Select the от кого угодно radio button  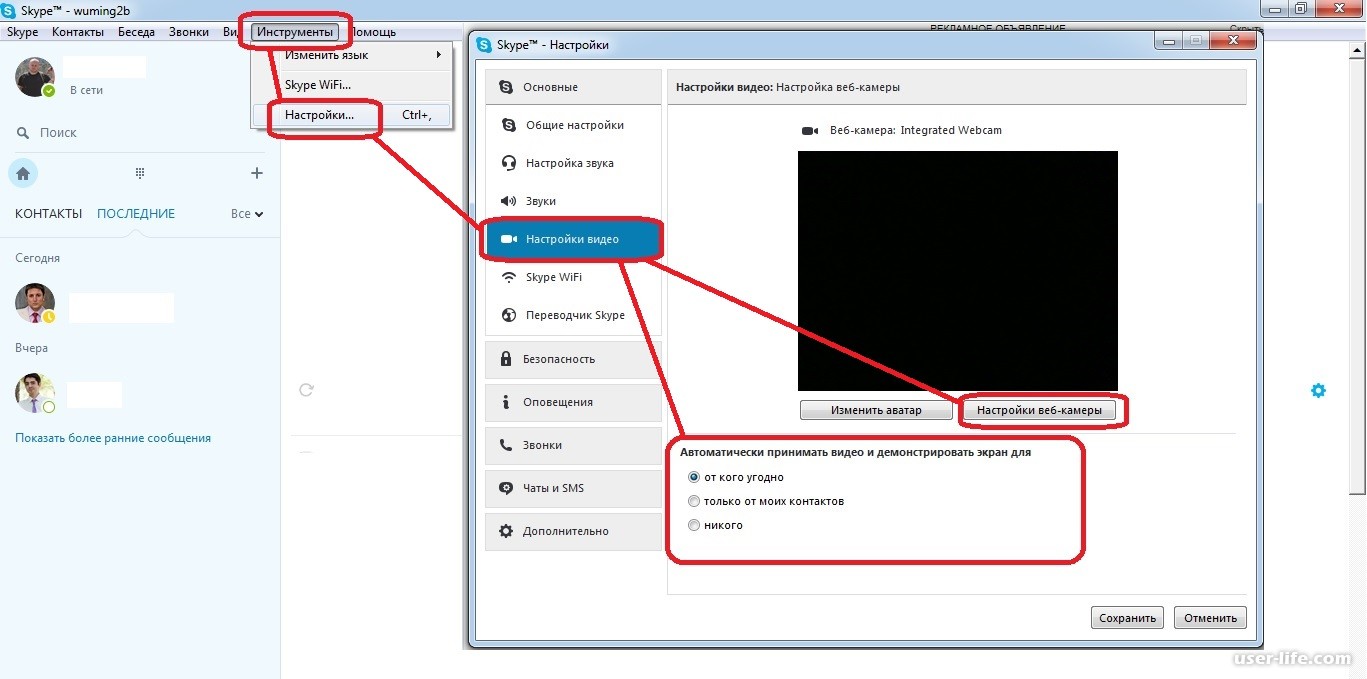click(694, 477)
